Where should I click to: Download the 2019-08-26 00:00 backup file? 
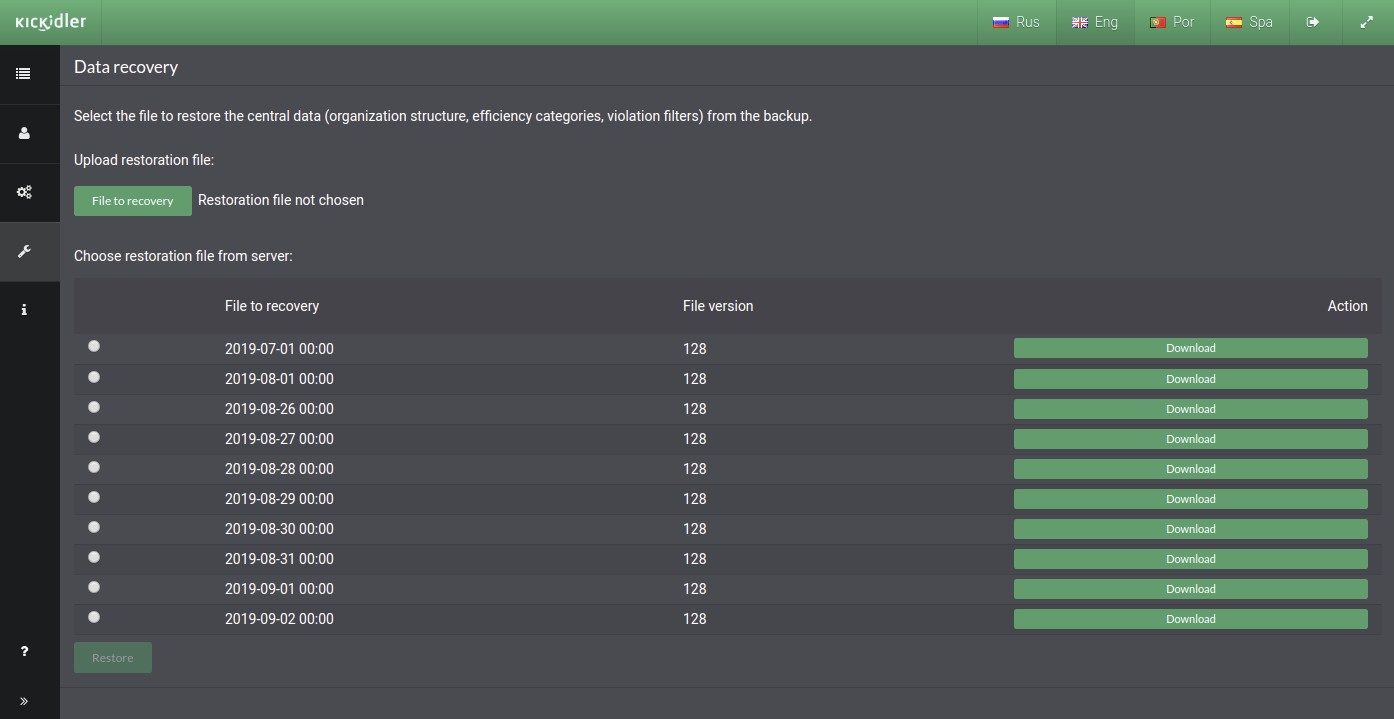(1190, 409)
